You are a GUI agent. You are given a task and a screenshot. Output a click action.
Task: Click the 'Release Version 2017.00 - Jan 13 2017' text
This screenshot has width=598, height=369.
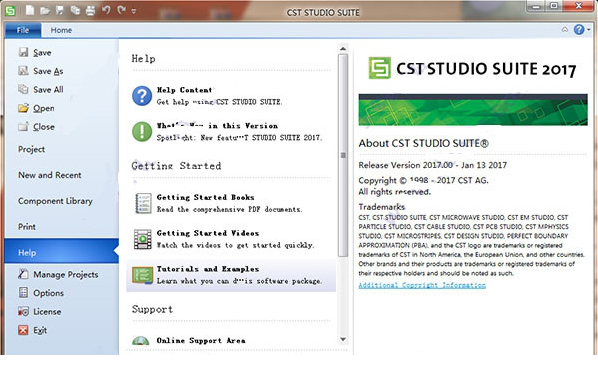[432, 165]
